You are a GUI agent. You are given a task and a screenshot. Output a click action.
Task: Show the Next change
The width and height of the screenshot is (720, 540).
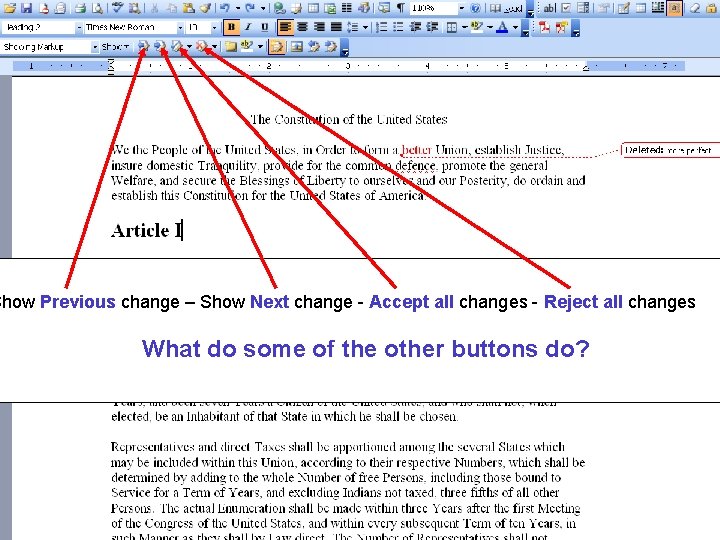(x=160, y=46)
